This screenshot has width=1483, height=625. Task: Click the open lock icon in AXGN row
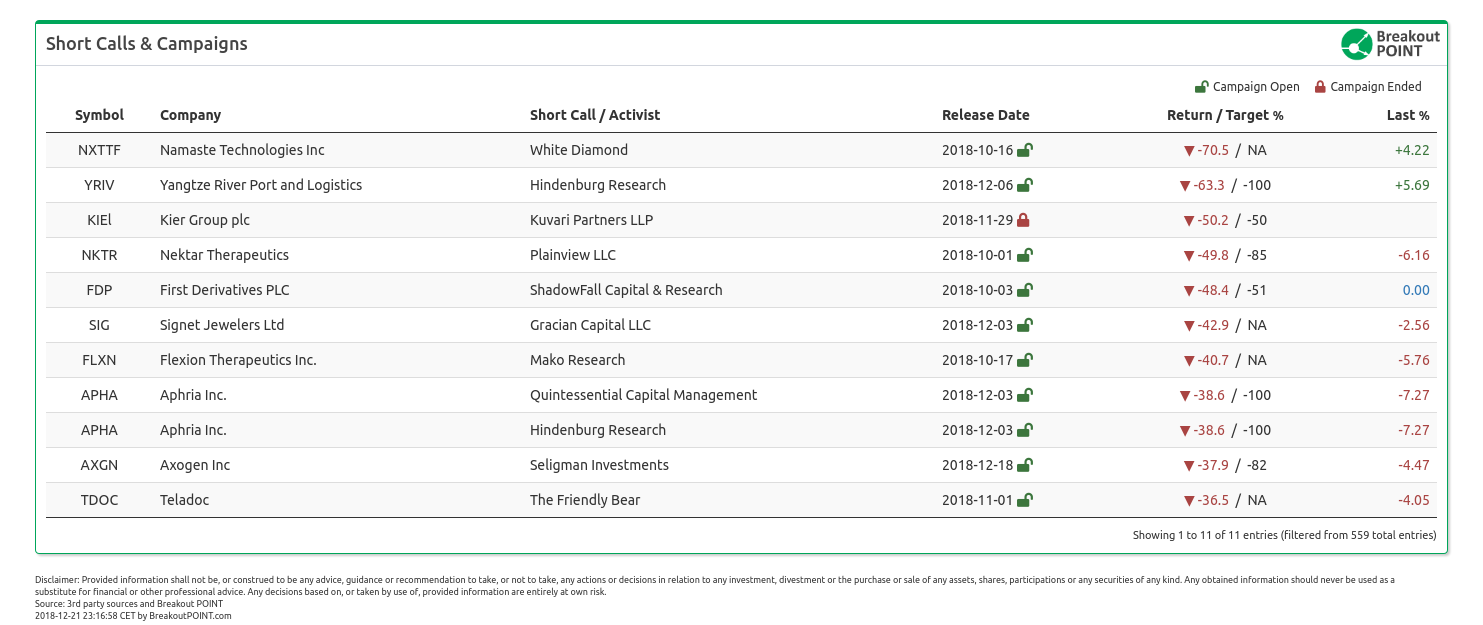tap(1025, 465)
